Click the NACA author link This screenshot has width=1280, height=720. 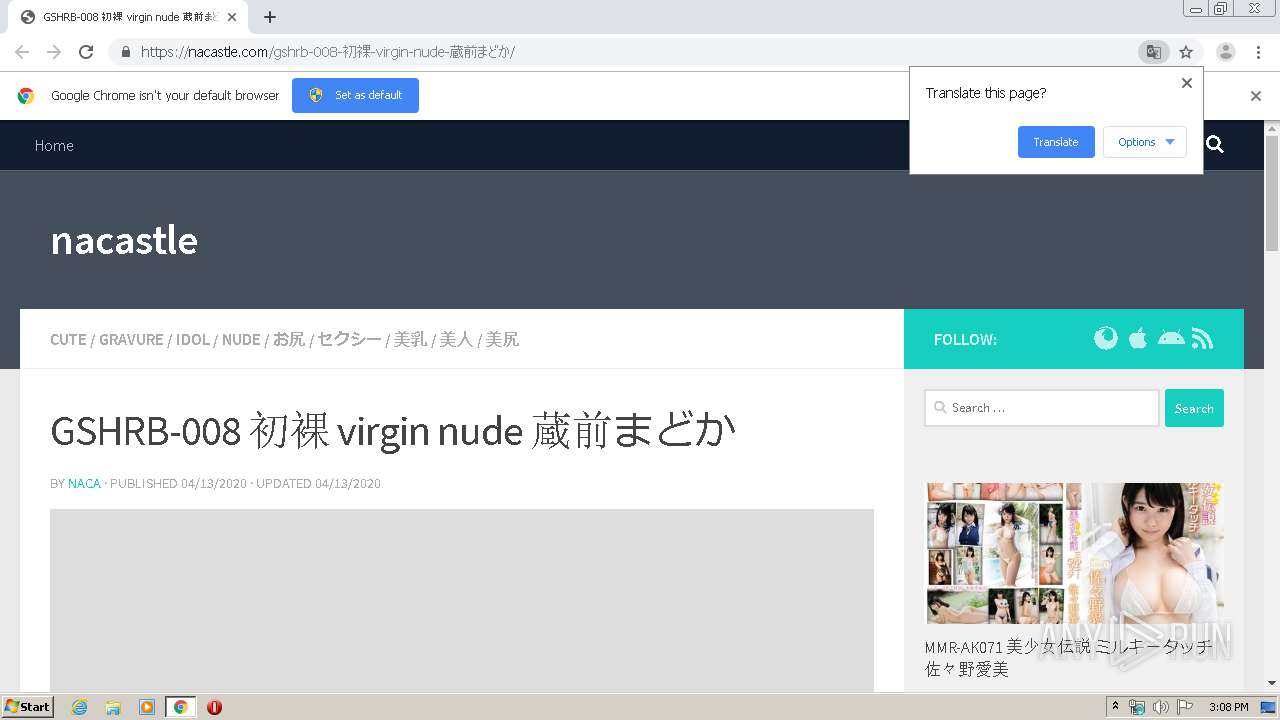[84, 483]
